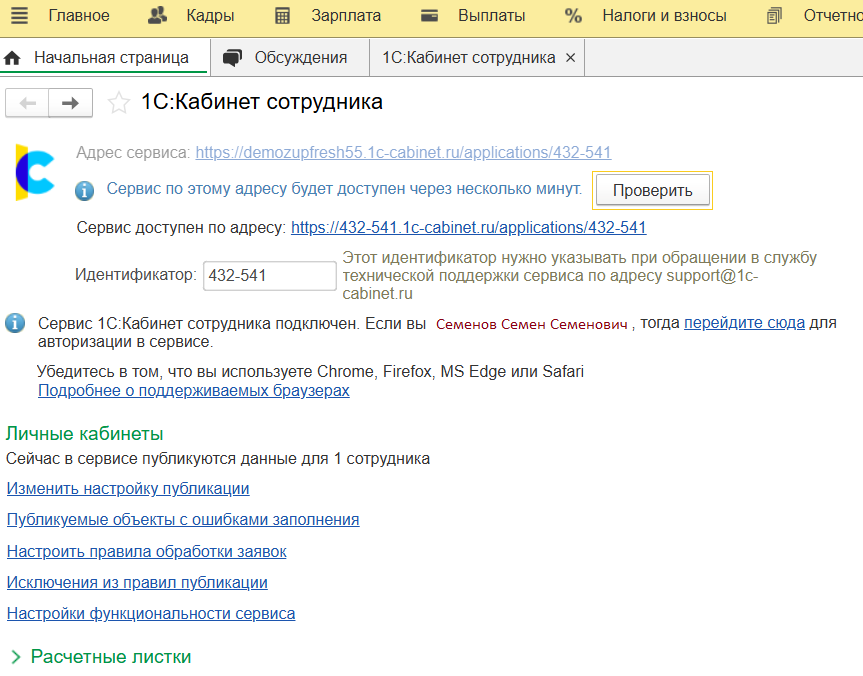Click the home icon on Начальная страница tab
Screen dimensions: 863x676
12,58
